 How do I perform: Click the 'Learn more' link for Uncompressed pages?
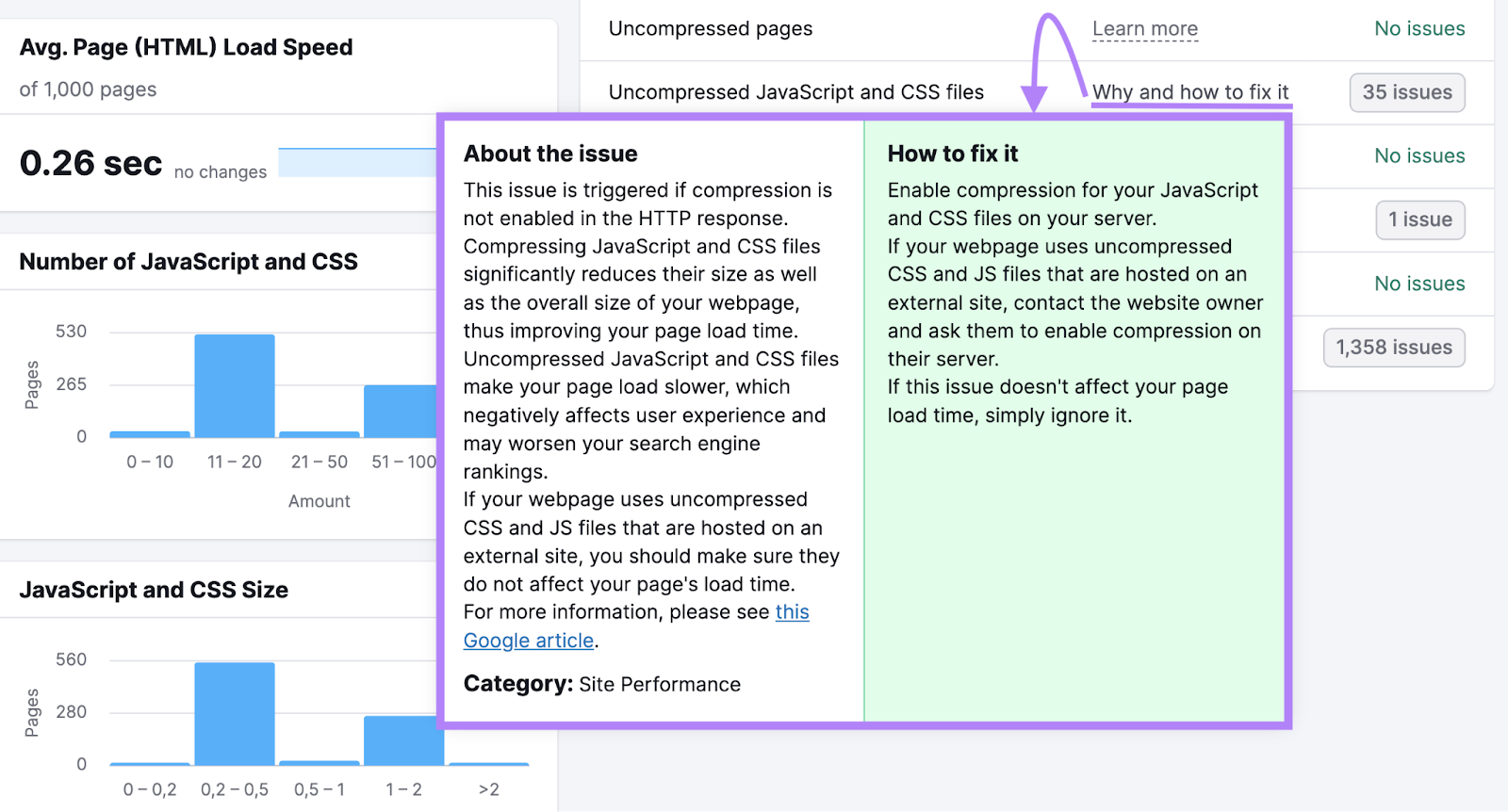tap(1144, 29)
